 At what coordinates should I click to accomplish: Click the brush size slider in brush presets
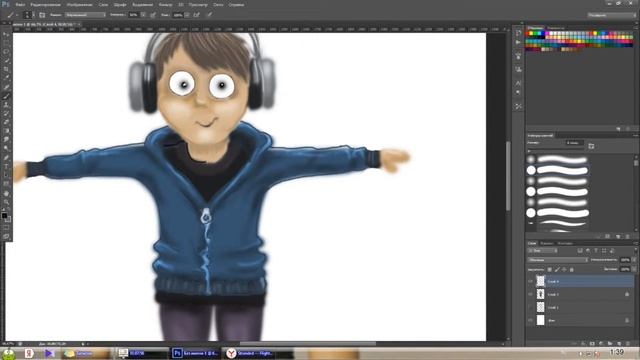pos(557,151)
